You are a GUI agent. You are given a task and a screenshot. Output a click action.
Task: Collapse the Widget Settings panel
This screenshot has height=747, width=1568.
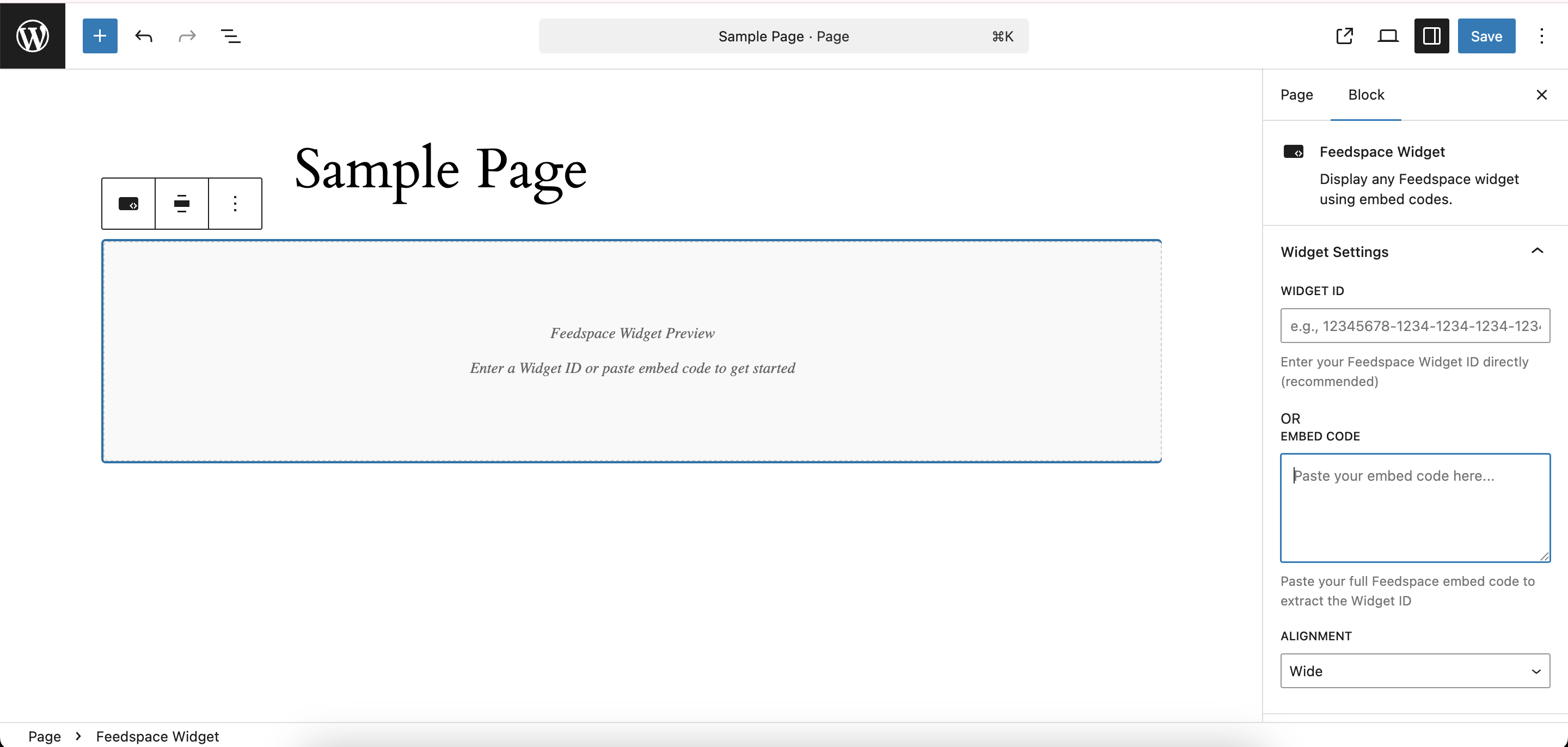1537,252
